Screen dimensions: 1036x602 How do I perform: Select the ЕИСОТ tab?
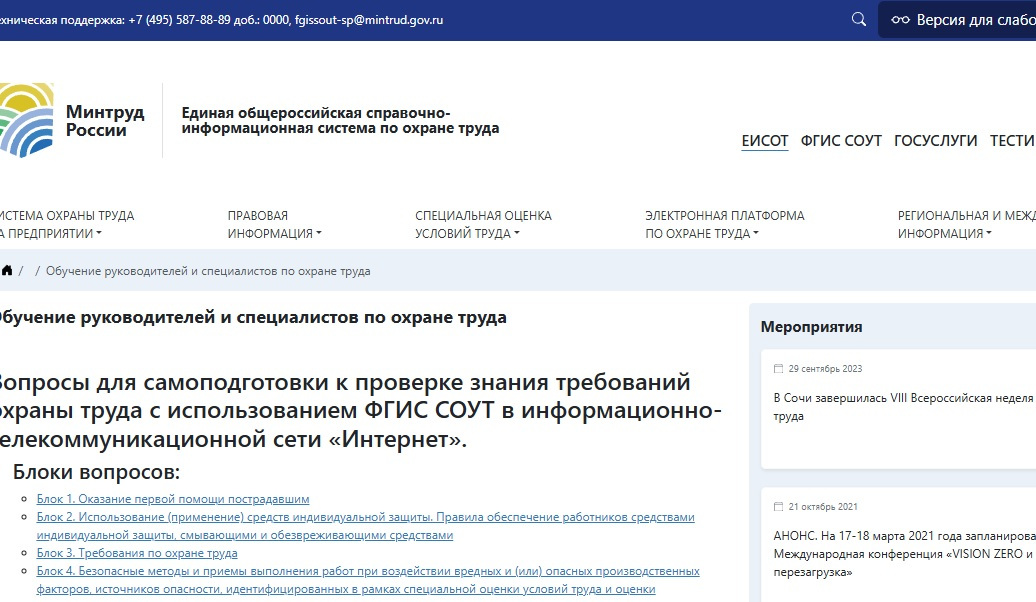pyautogui.click(x=765, y=141)
